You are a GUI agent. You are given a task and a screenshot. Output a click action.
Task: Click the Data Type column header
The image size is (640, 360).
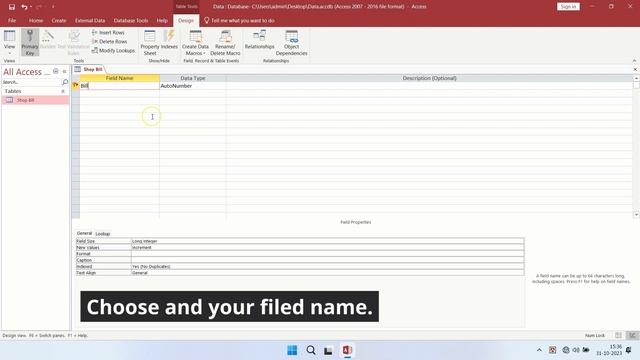193,78
